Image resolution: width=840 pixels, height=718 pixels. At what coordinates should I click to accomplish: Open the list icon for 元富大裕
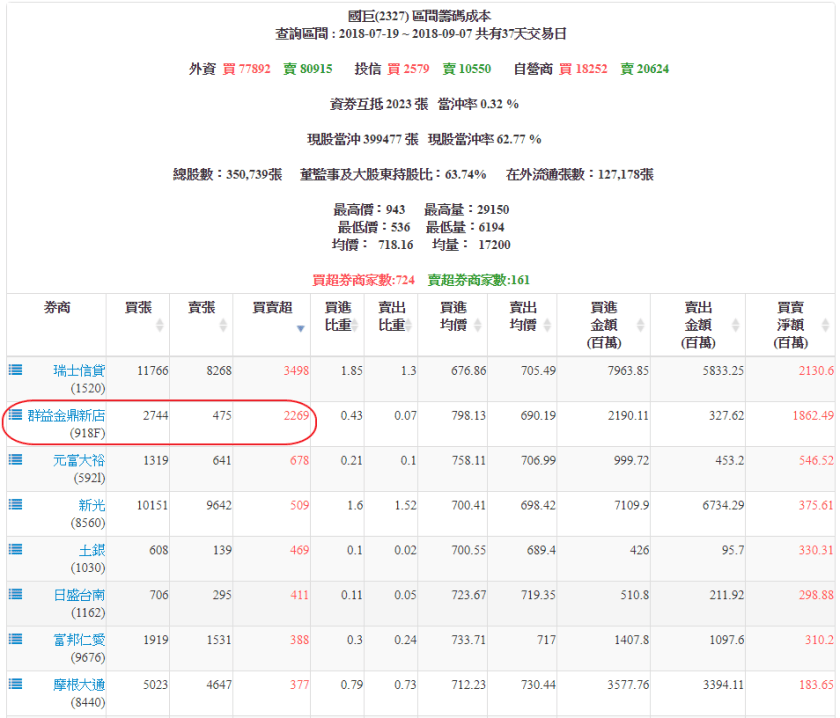click(x=15, y=459)
